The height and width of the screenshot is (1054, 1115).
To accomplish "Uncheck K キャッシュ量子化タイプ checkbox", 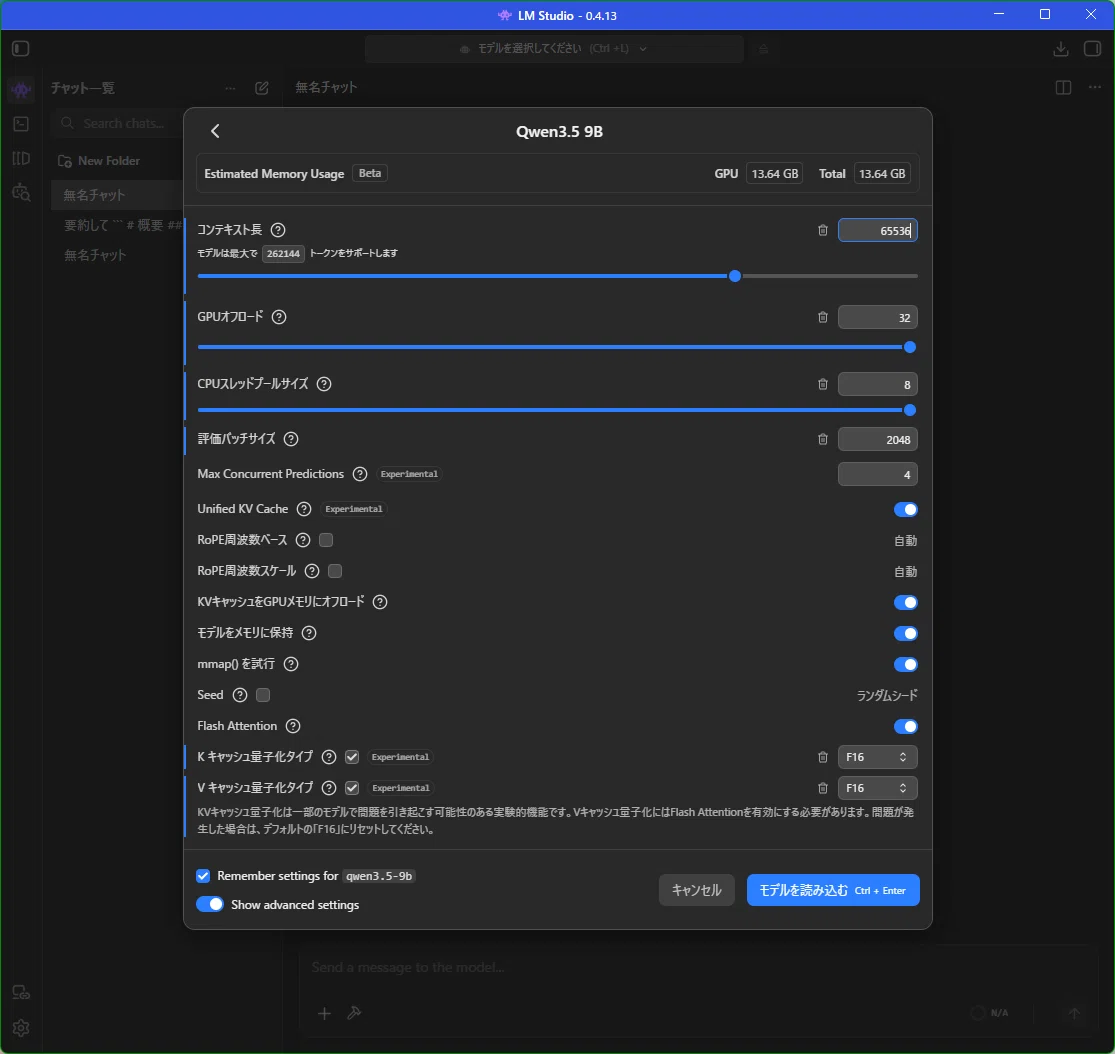I will (352, 757).
